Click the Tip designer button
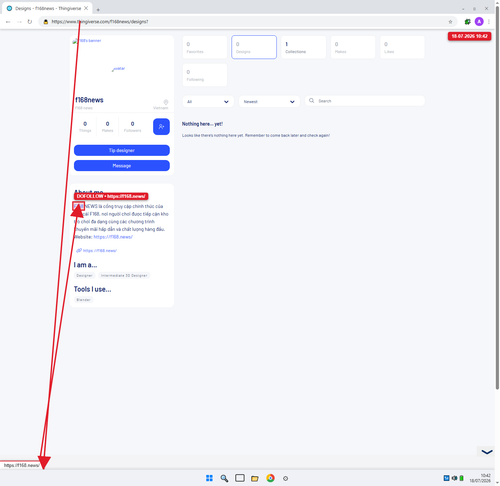Viewport: 500px width, 486px height. [122, 150]
